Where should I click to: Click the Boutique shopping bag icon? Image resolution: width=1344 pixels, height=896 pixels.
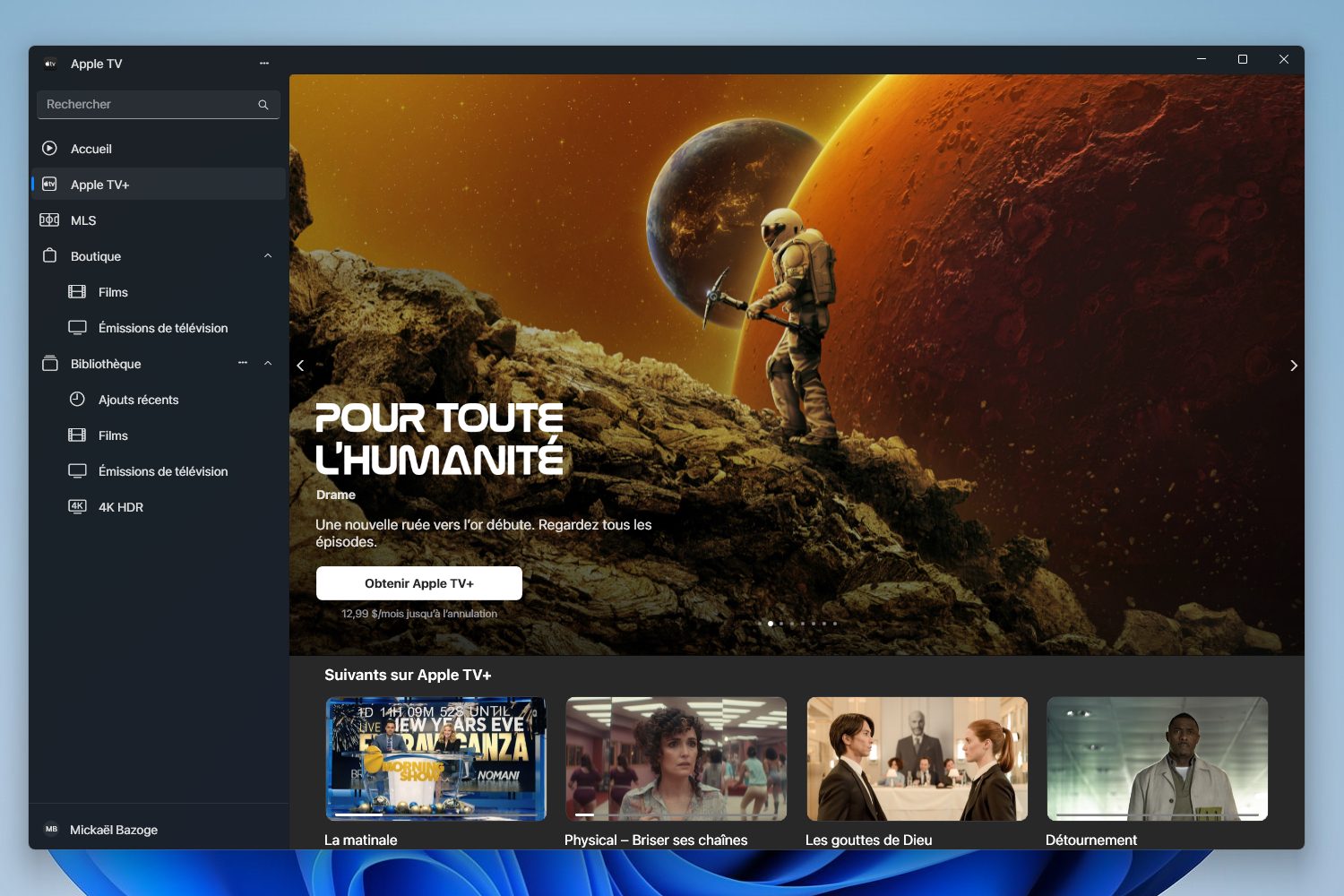tap(50, 255)
